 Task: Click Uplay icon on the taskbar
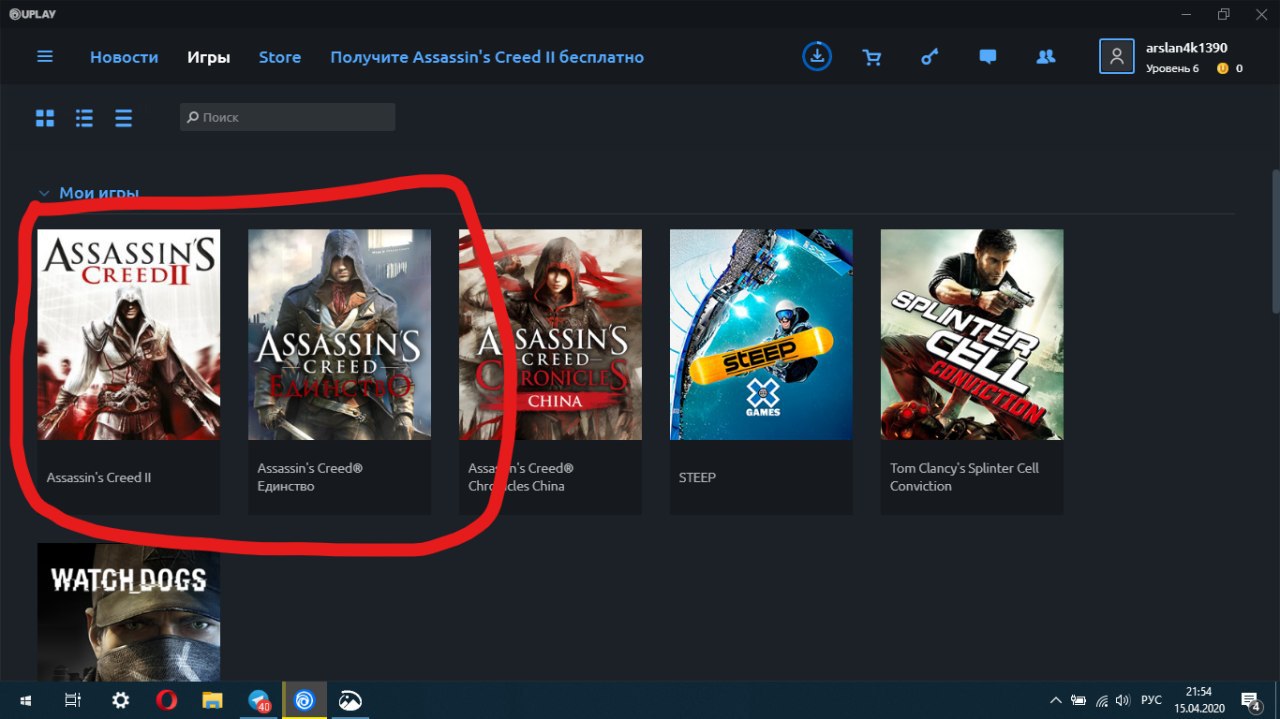click(305, 700)
